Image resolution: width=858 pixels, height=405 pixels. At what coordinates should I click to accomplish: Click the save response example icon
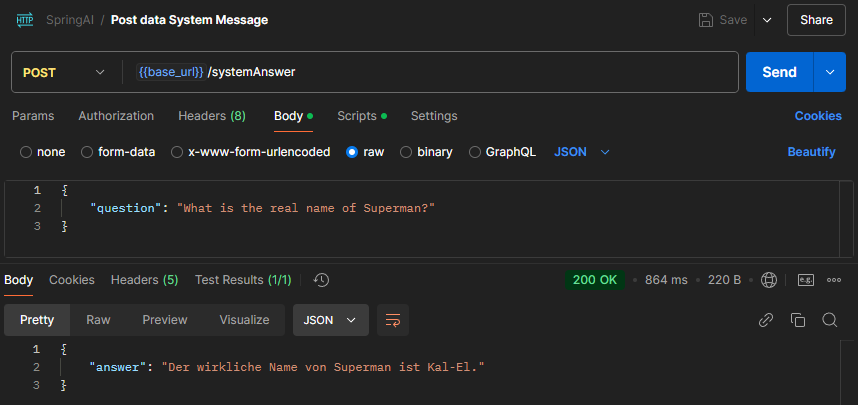tap(805, 280)
